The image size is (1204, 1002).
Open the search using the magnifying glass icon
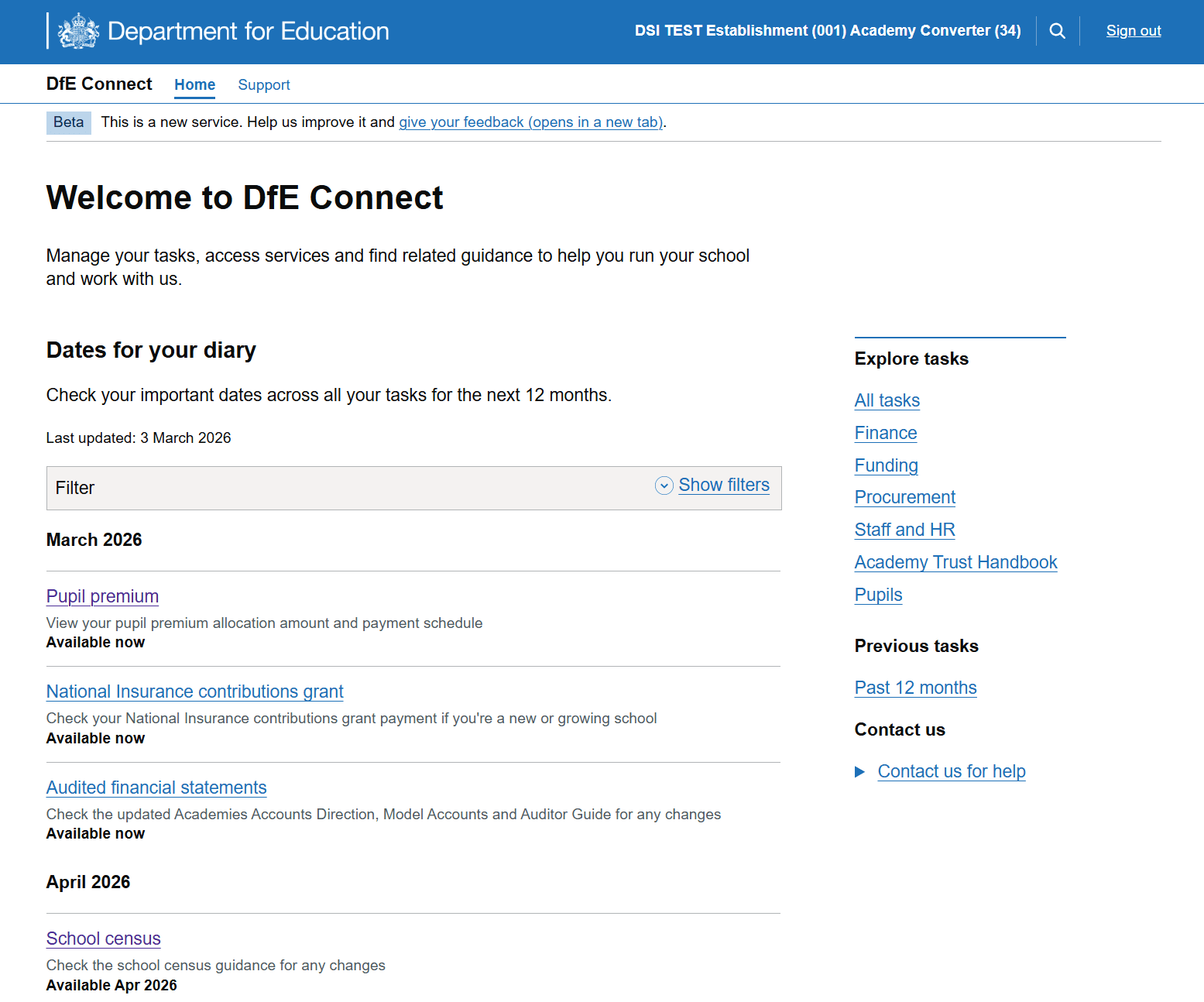click(1057, 30)
